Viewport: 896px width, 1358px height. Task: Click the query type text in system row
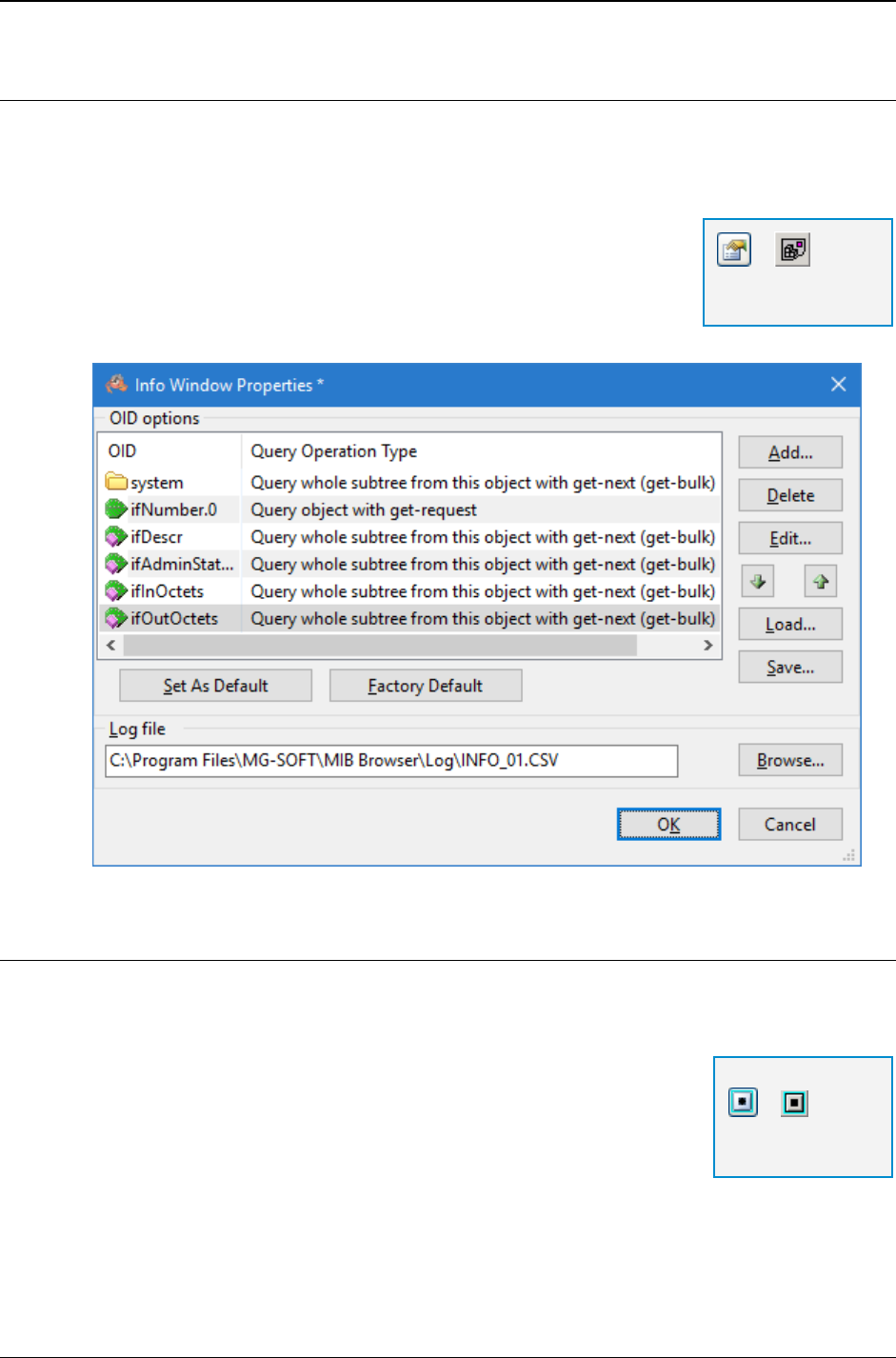coord(483,483)
